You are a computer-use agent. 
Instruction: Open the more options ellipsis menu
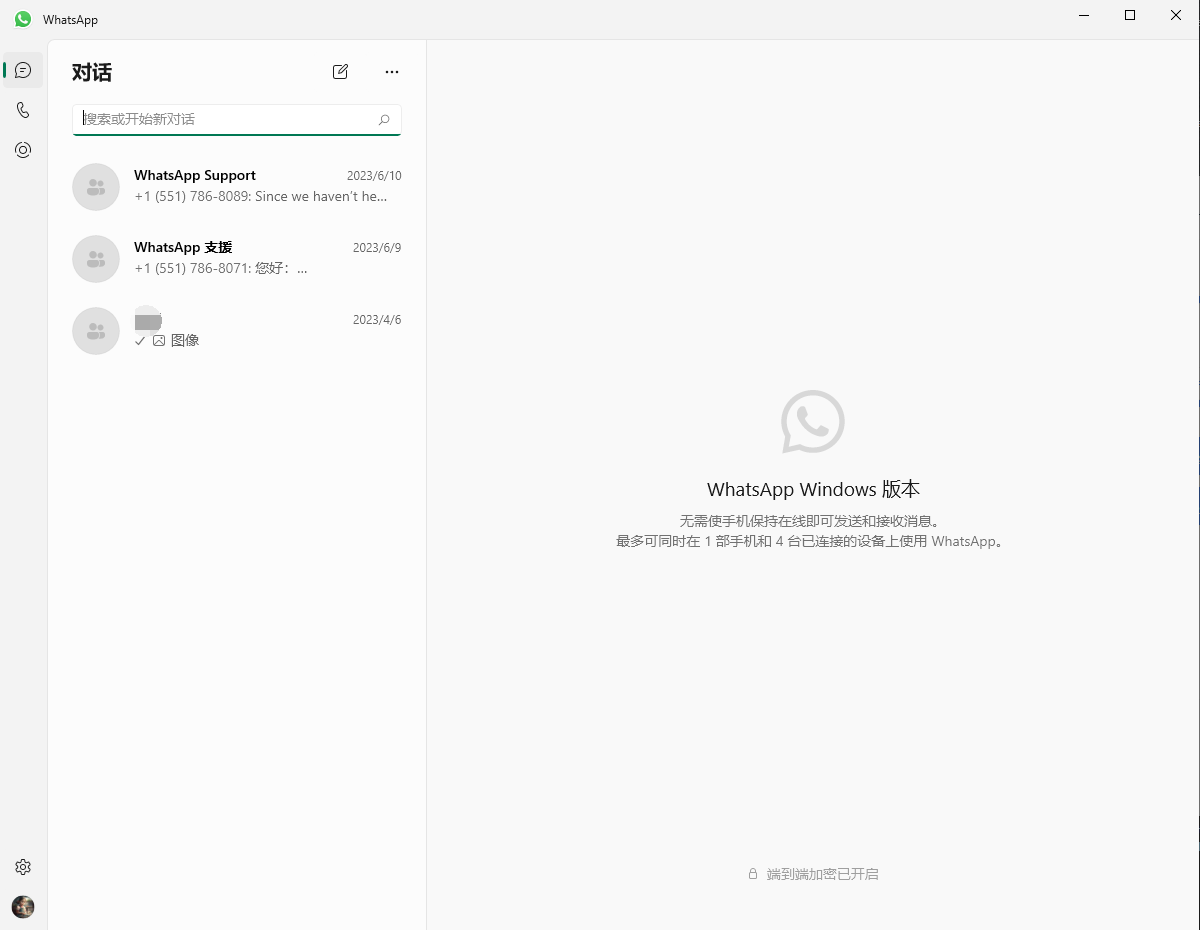tap(392, 72)
